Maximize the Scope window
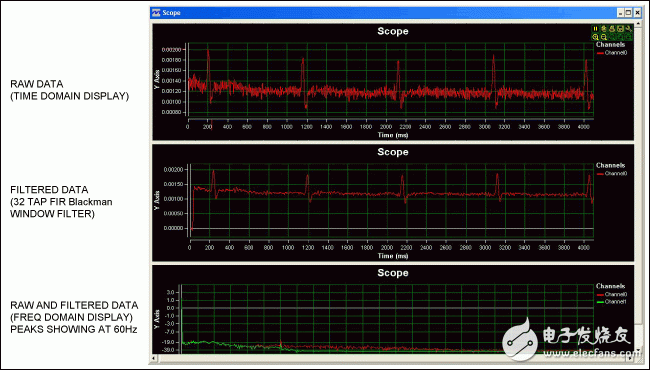650x370 pixels. (628, 13)
